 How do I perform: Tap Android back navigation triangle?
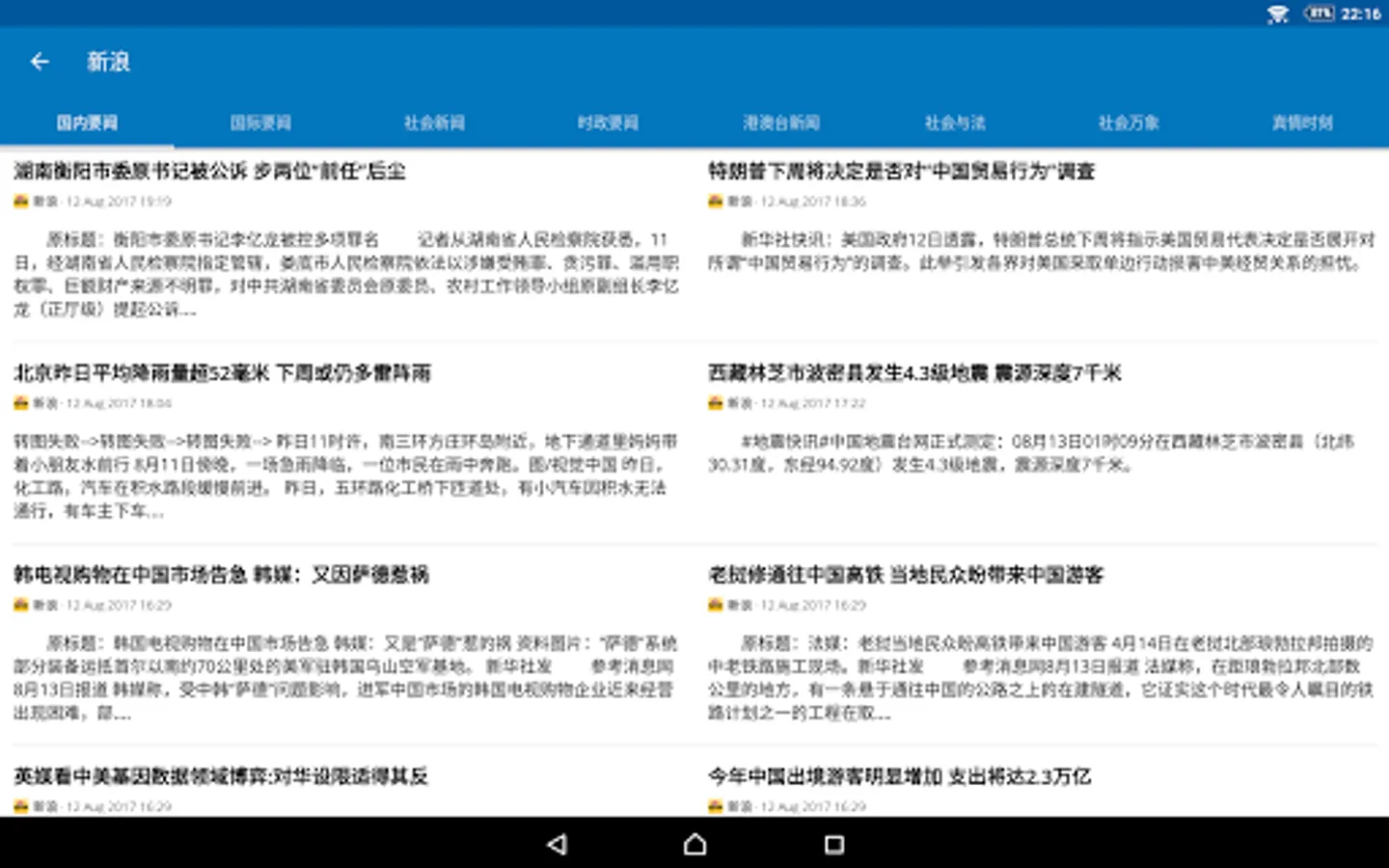[x=557, y=845]
